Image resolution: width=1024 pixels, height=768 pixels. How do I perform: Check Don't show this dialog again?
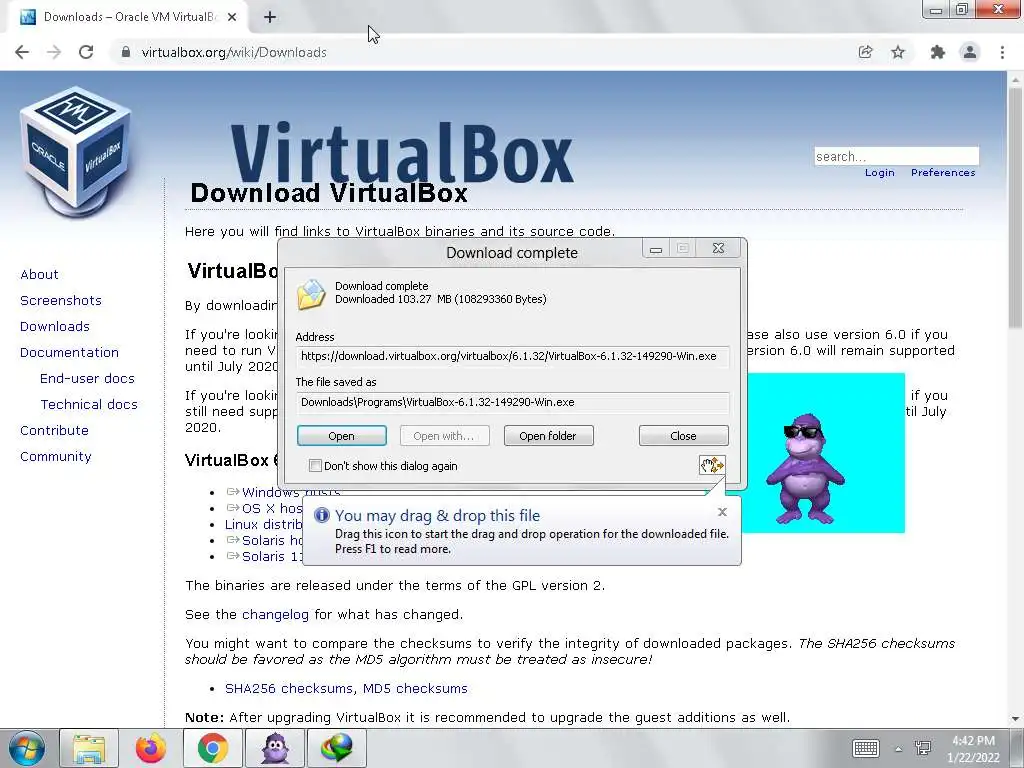click(315, 466)
